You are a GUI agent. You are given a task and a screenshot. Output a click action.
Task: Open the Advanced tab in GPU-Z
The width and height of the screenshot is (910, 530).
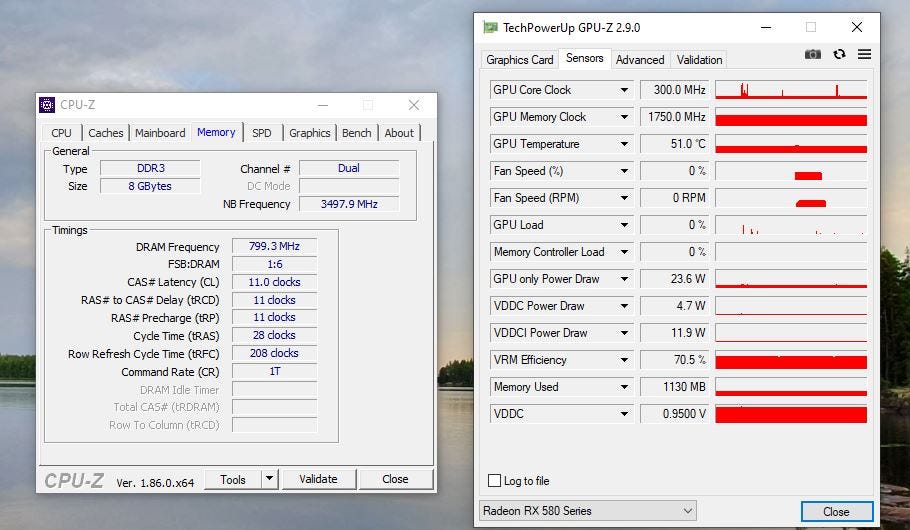[x=640, y=59]
